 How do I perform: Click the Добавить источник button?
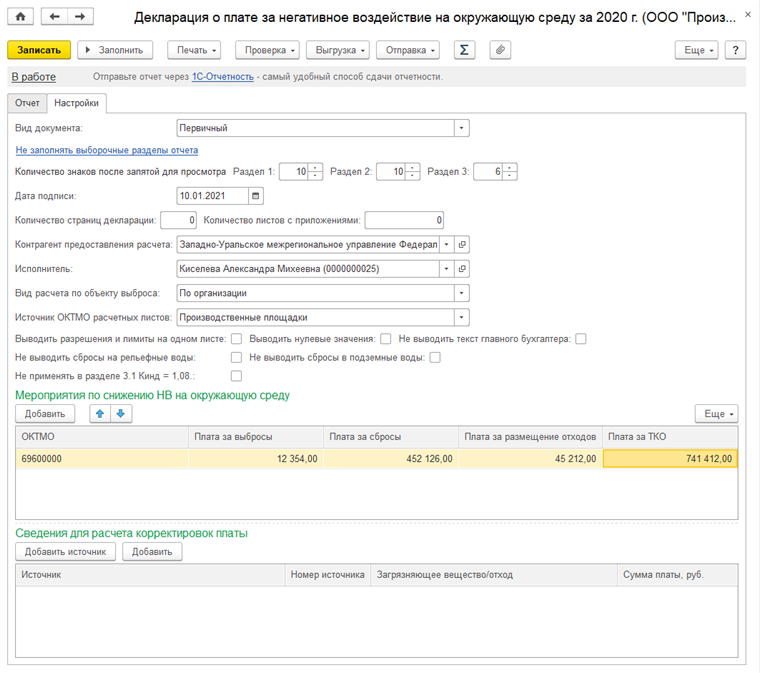click(x=65, y=552)
